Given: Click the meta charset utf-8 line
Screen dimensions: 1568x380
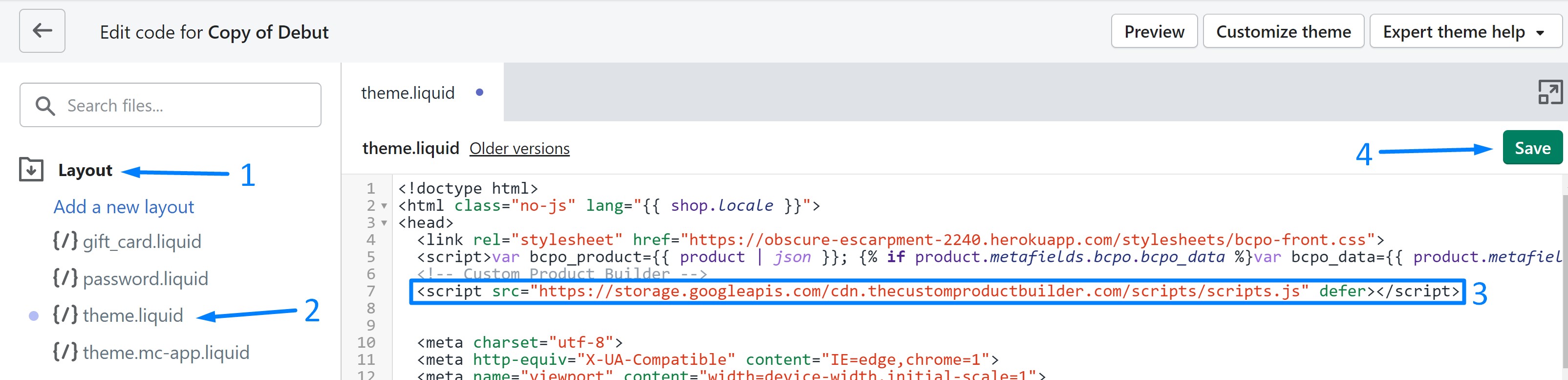Looking at the screenshot, I should tap(520, 343).
